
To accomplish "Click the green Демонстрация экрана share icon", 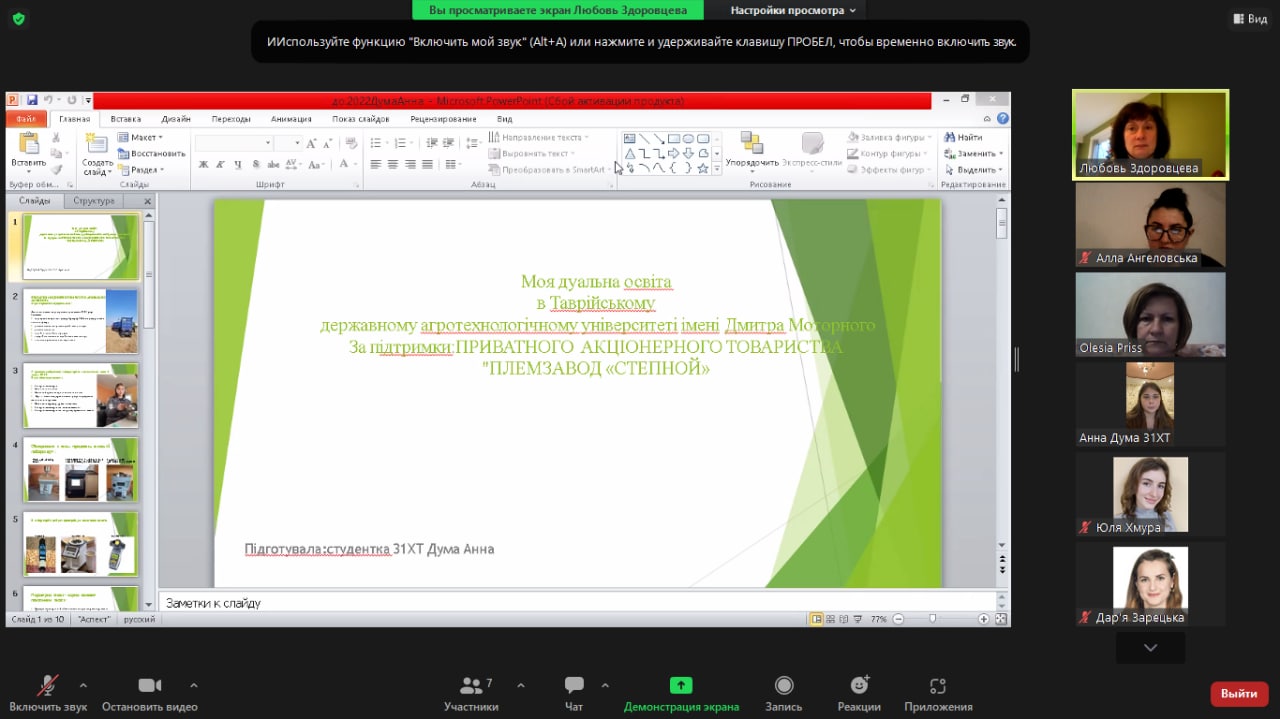I will (681, 686).
